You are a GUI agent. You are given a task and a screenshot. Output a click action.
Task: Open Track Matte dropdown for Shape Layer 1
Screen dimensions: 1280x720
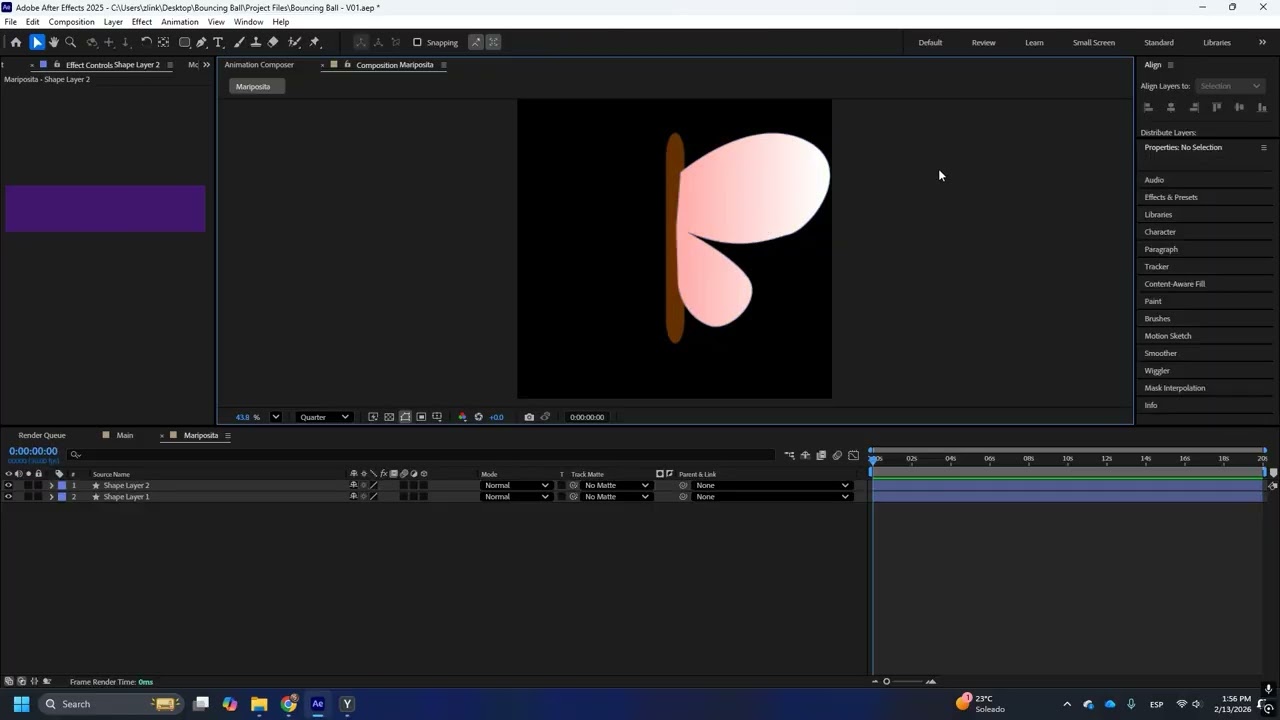616,497
